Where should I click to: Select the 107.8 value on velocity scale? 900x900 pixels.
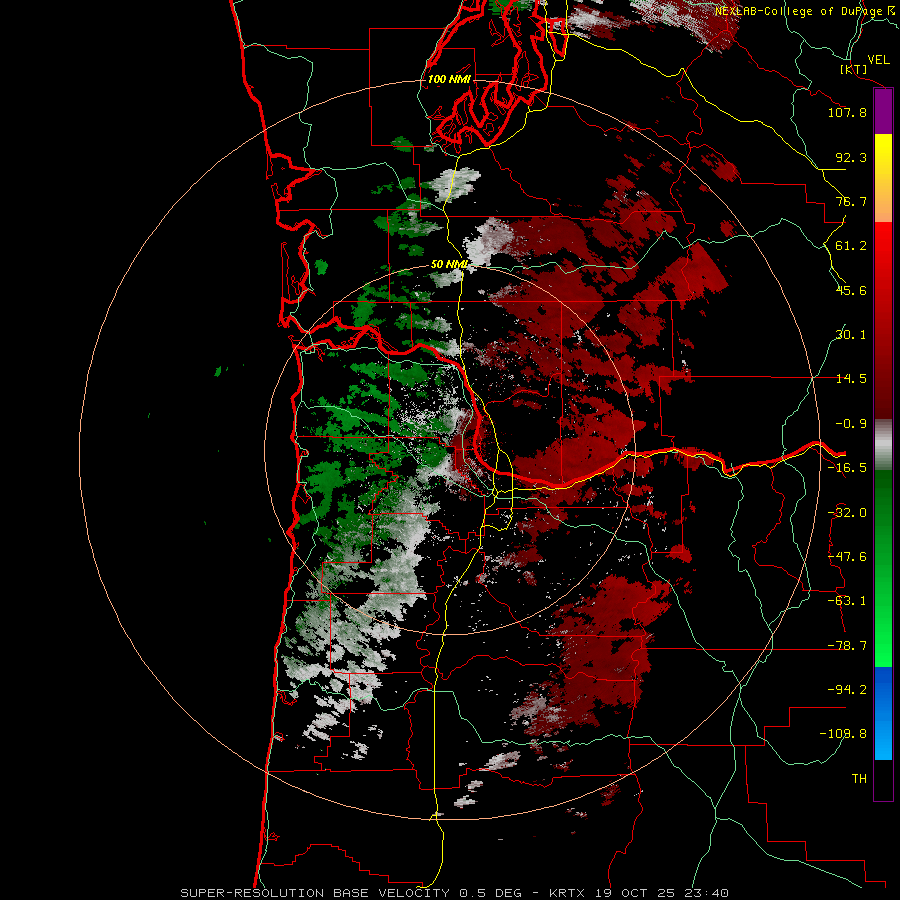pyautogui.click(x=847, y=112)
